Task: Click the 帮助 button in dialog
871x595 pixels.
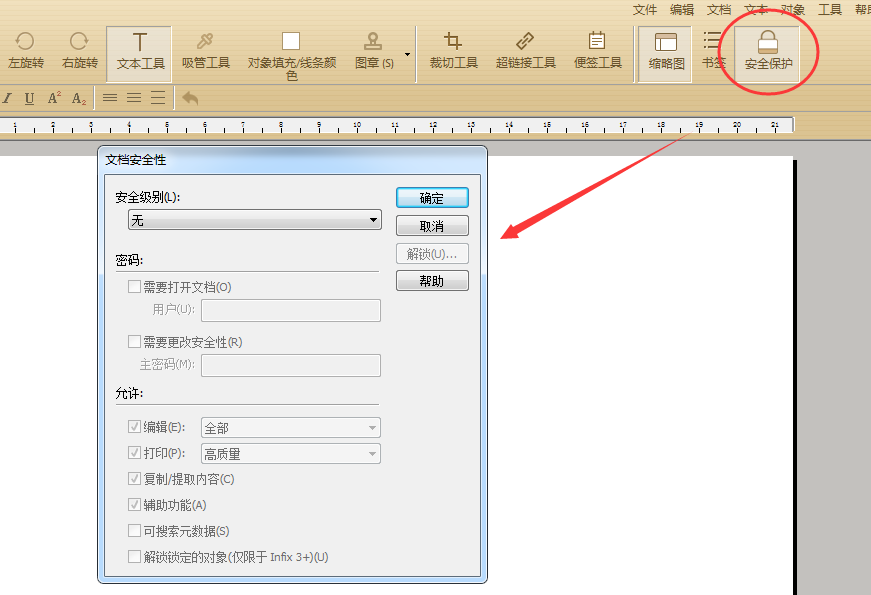Action: pos(432,281)
